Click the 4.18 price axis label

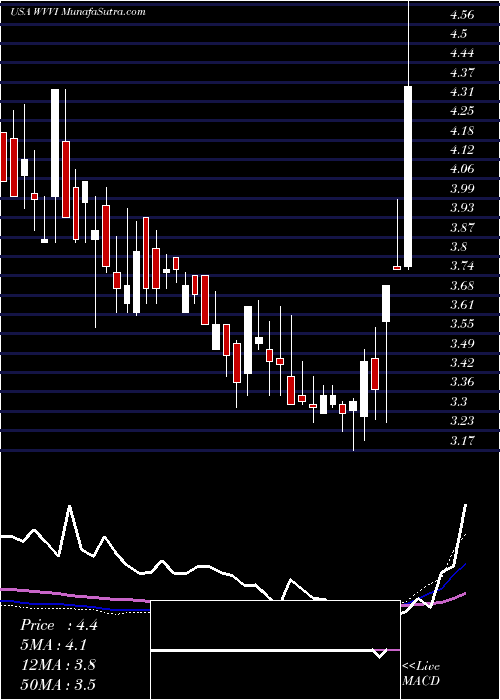point(462,131)
